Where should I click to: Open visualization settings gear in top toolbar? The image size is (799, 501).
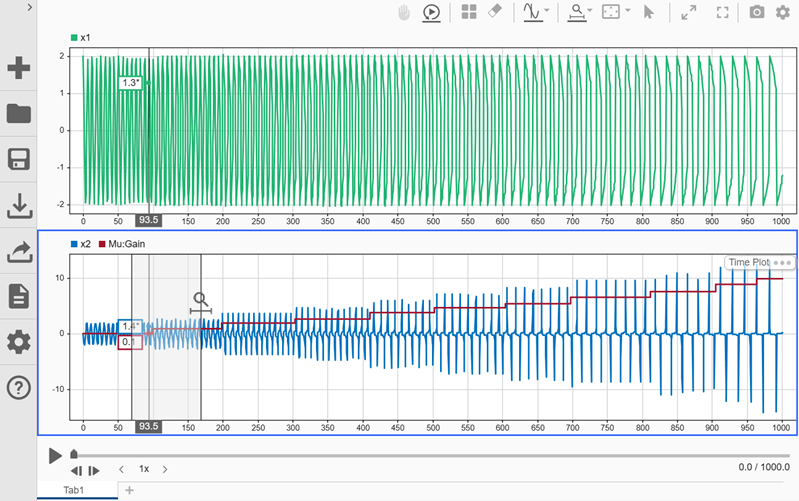[783, 12]
